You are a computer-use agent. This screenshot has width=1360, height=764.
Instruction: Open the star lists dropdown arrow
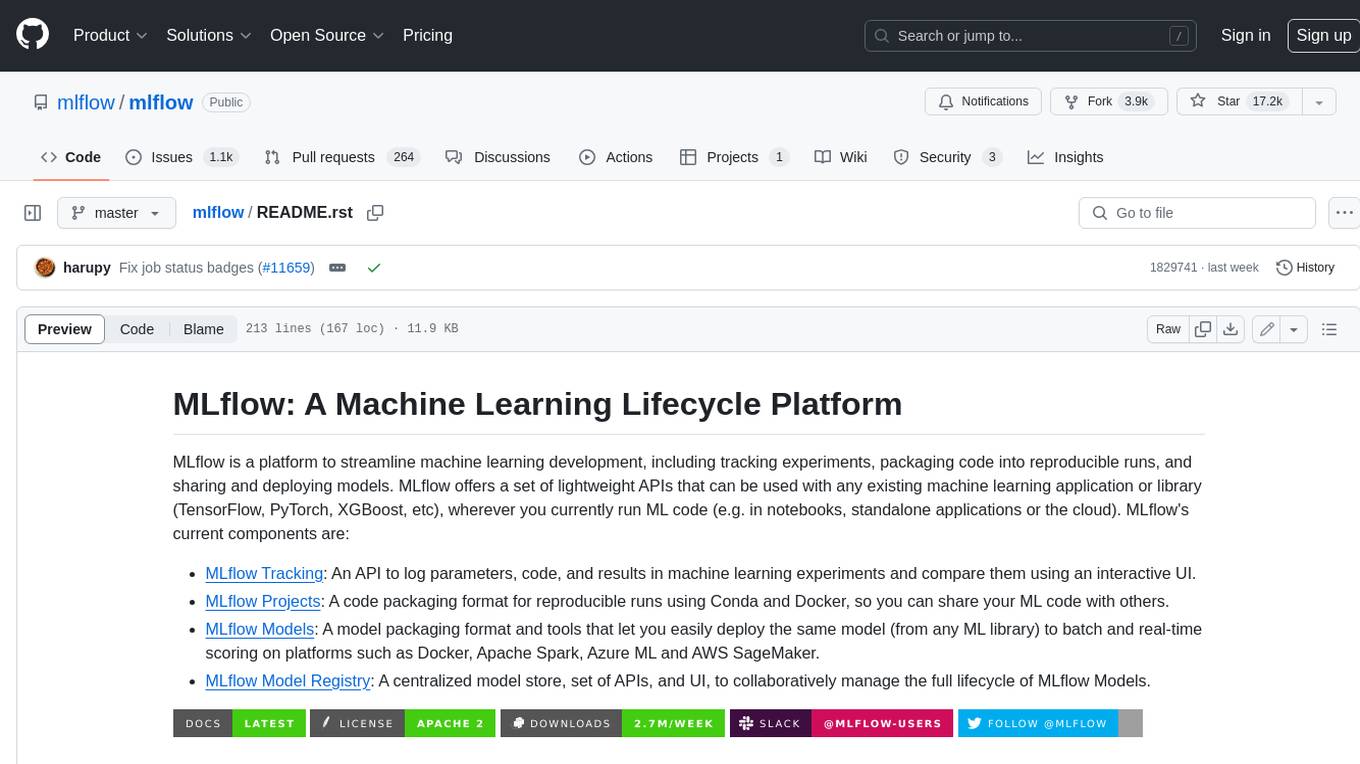click(1319, 102)
